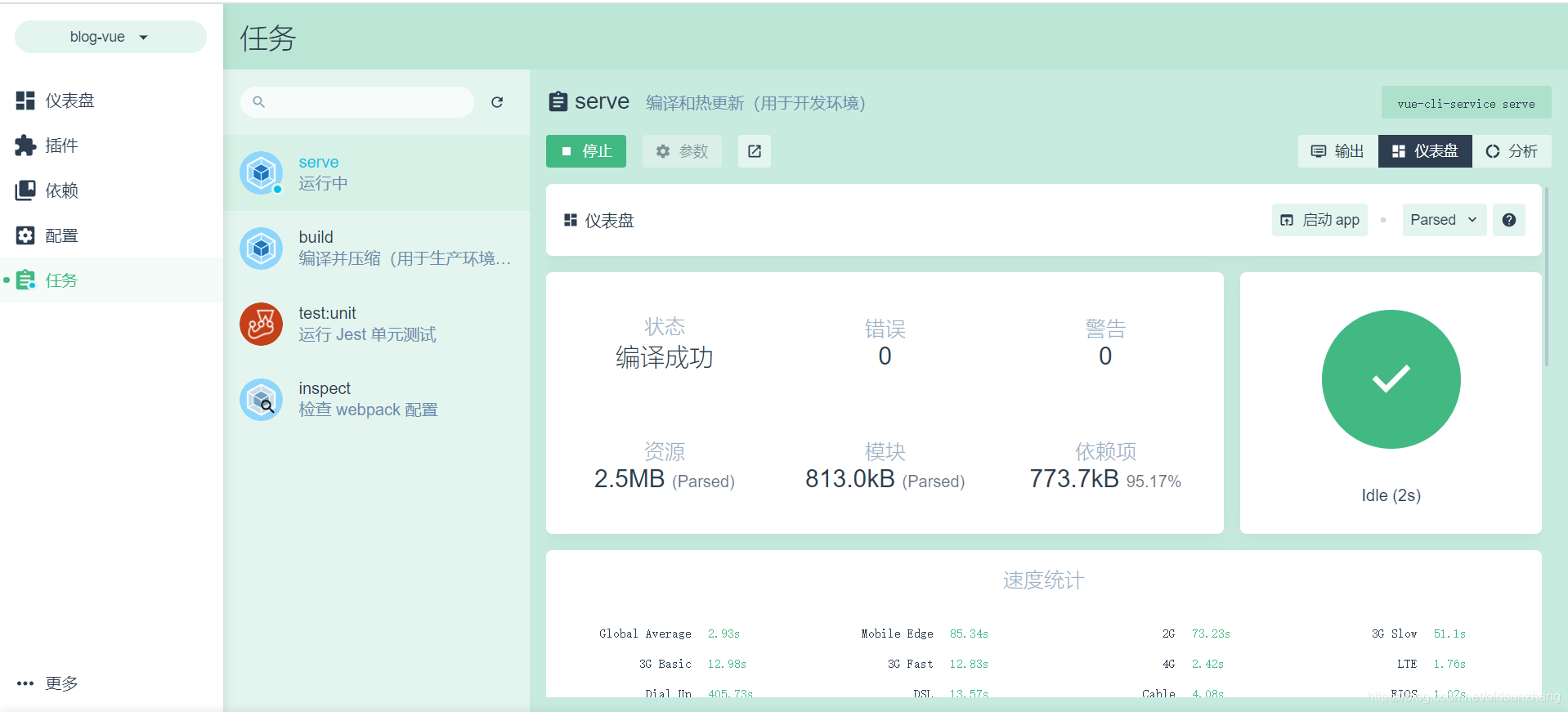
Task: Click the LTE 1.76s entry
Action: click(1431, 664)
